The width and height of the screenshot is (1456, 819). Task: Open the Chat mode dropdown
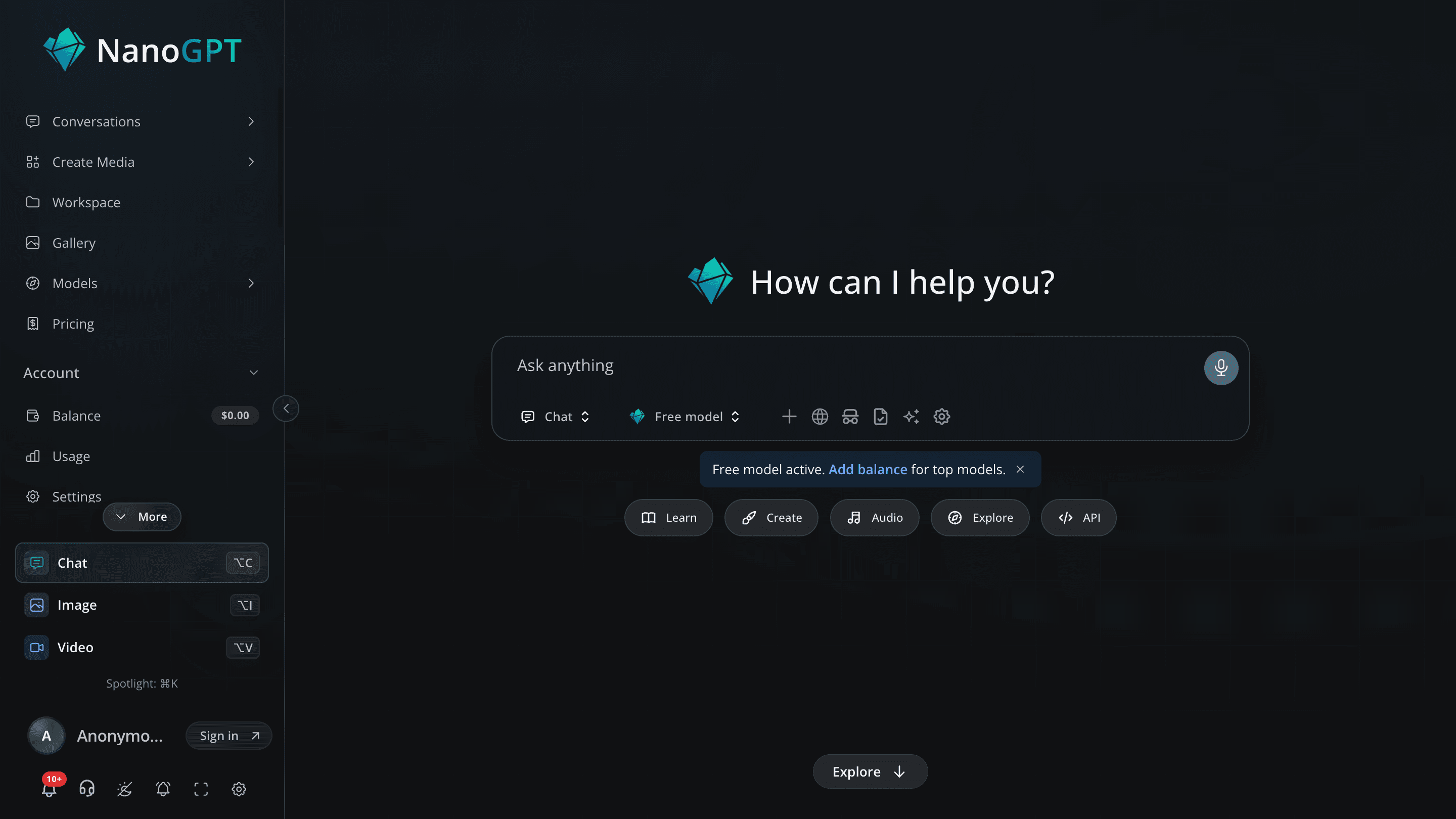pos(555,417)
